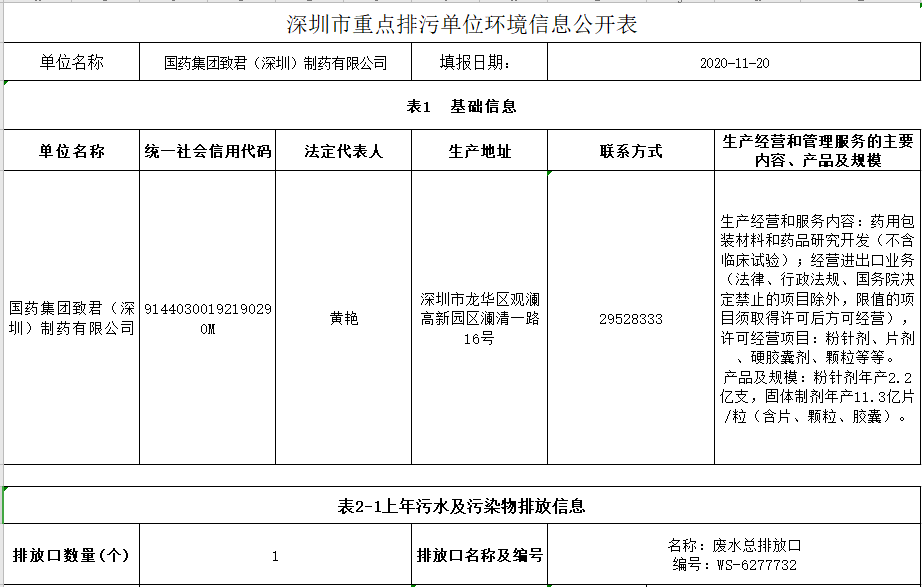Select the address cell 深圳市龙华区观澜高新园区
Image resolution: width=922 pixels, height=587 pixels.
pyautogui.click(x=479, y=318)
